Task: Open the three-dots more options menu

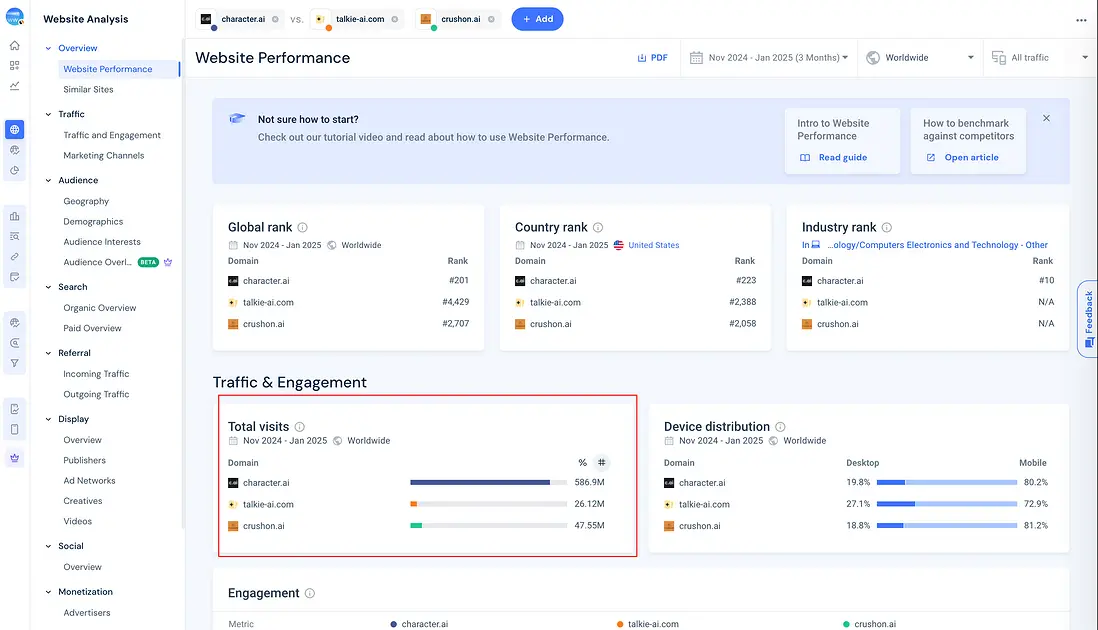Action: pyautogui.click(x=1080, y=19)
